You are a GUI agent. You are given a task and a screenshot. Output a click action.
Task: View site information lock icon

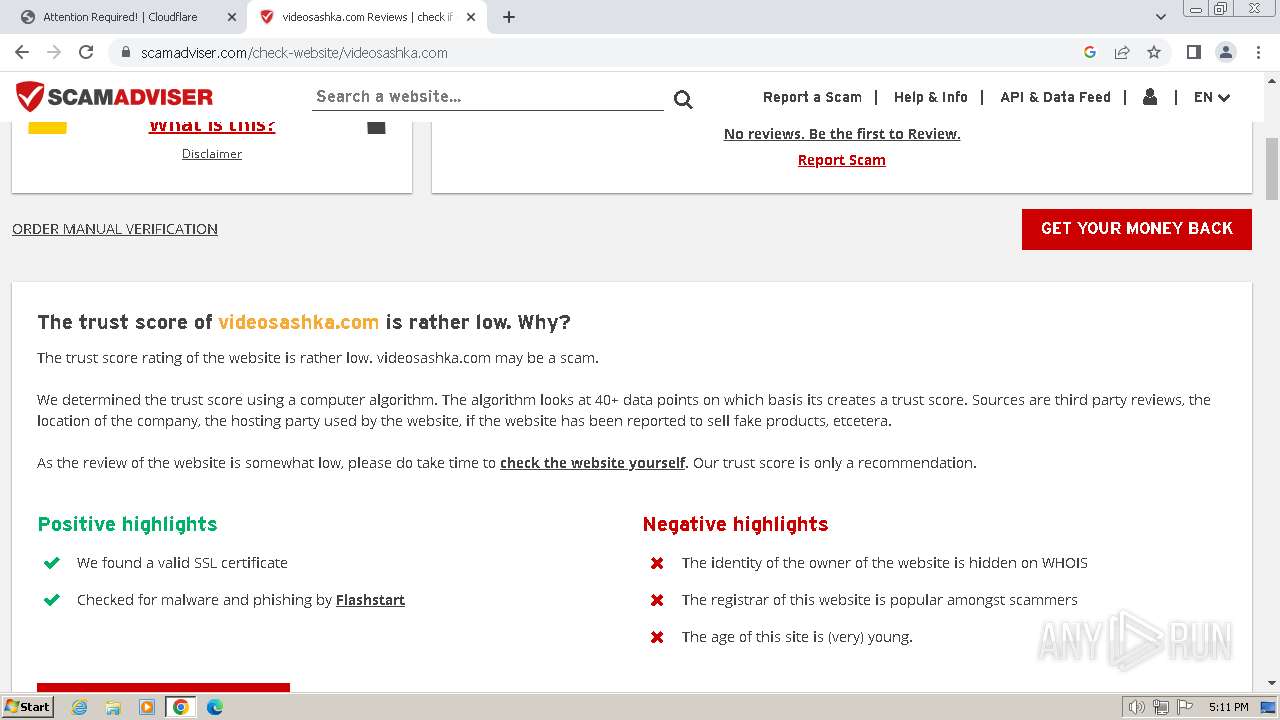(x=126, y=52)
